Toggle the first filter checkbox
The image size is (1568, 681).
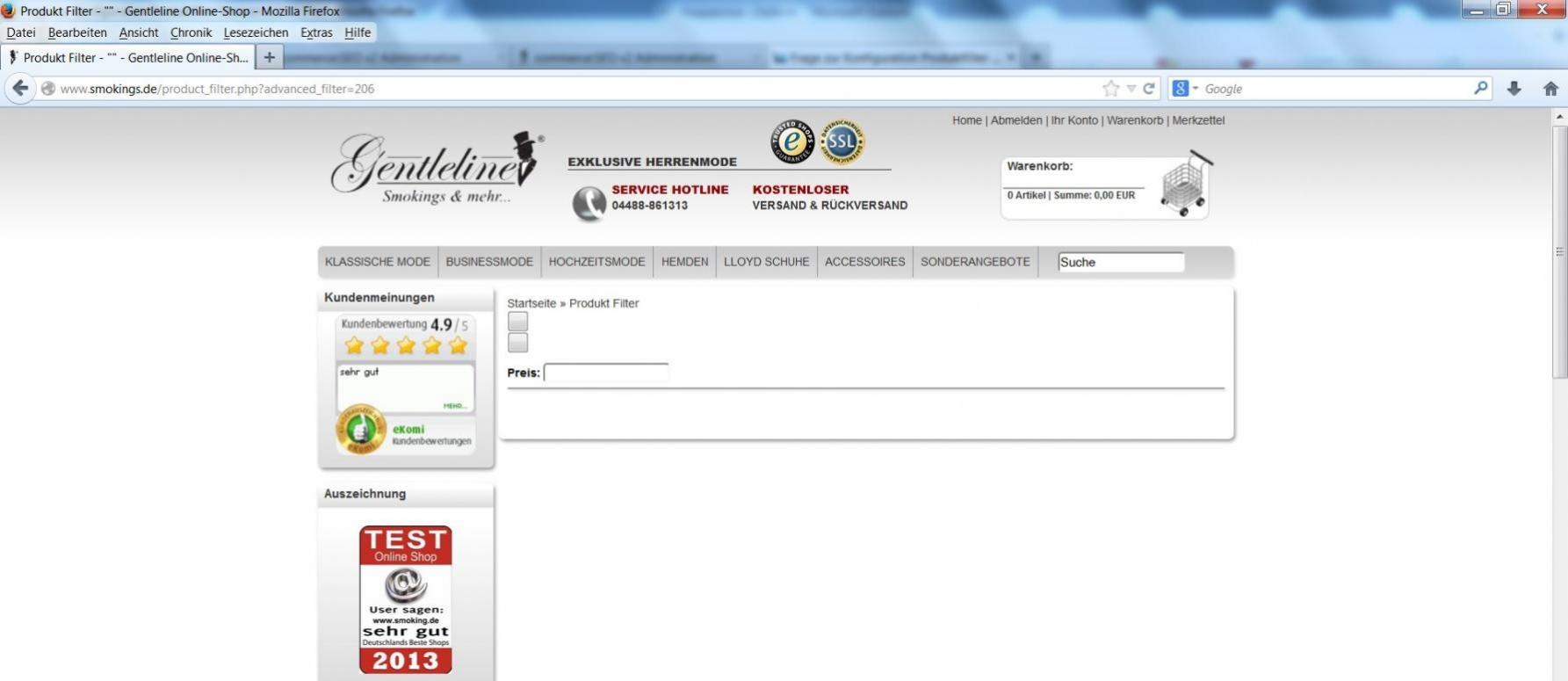pos(517,322)
